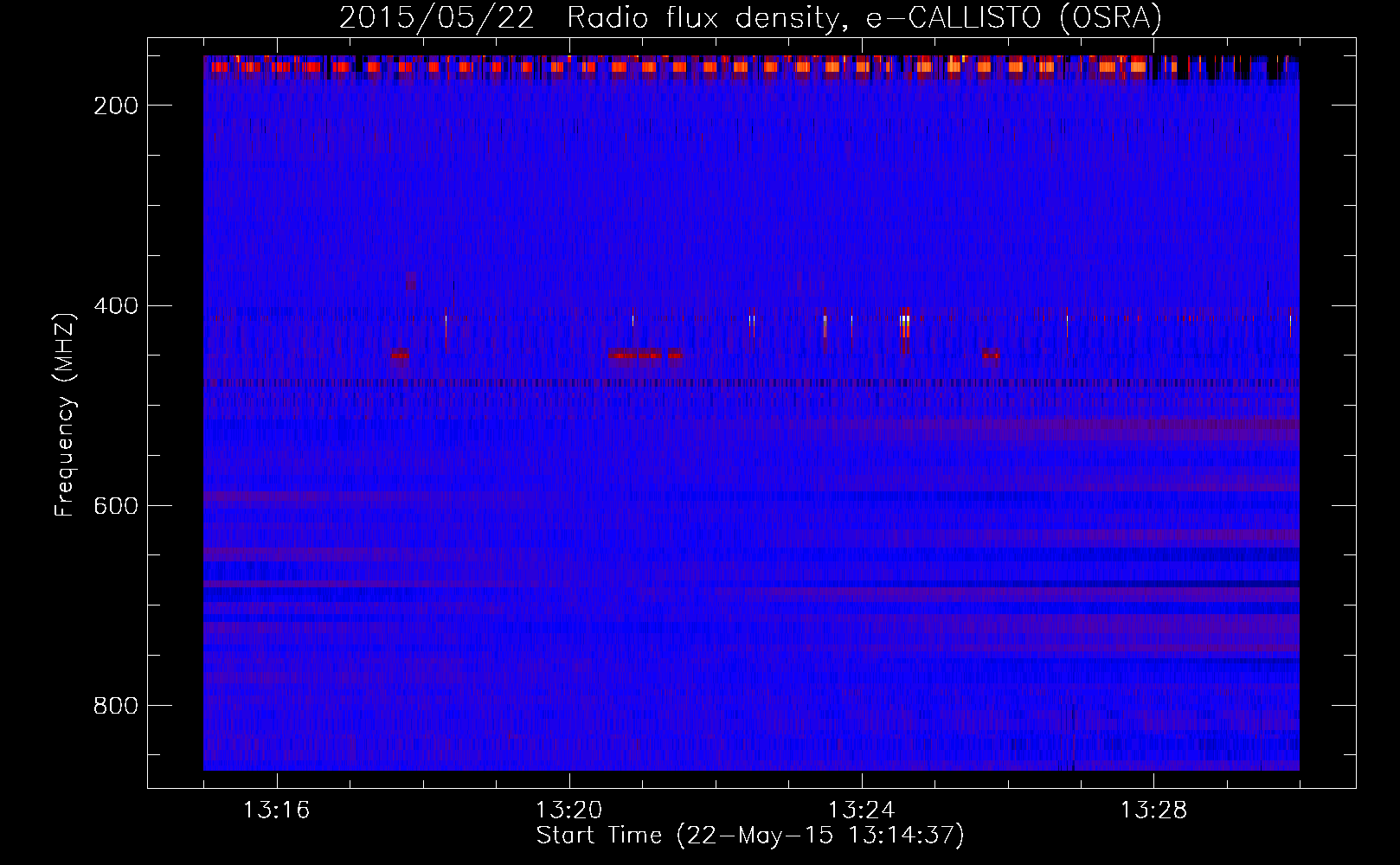Click the 13:24 time tick label
1400x865 pixels.
[862, 811]
